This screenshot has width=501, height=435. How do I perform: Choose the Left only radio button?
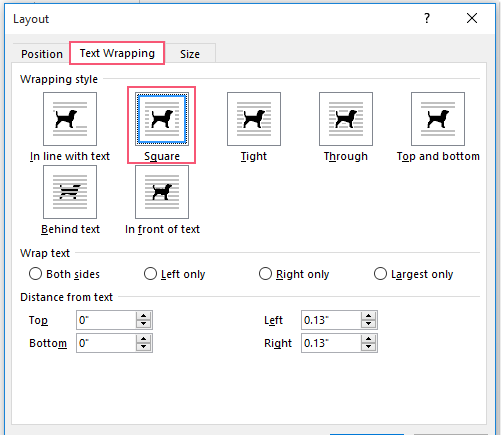150,274
